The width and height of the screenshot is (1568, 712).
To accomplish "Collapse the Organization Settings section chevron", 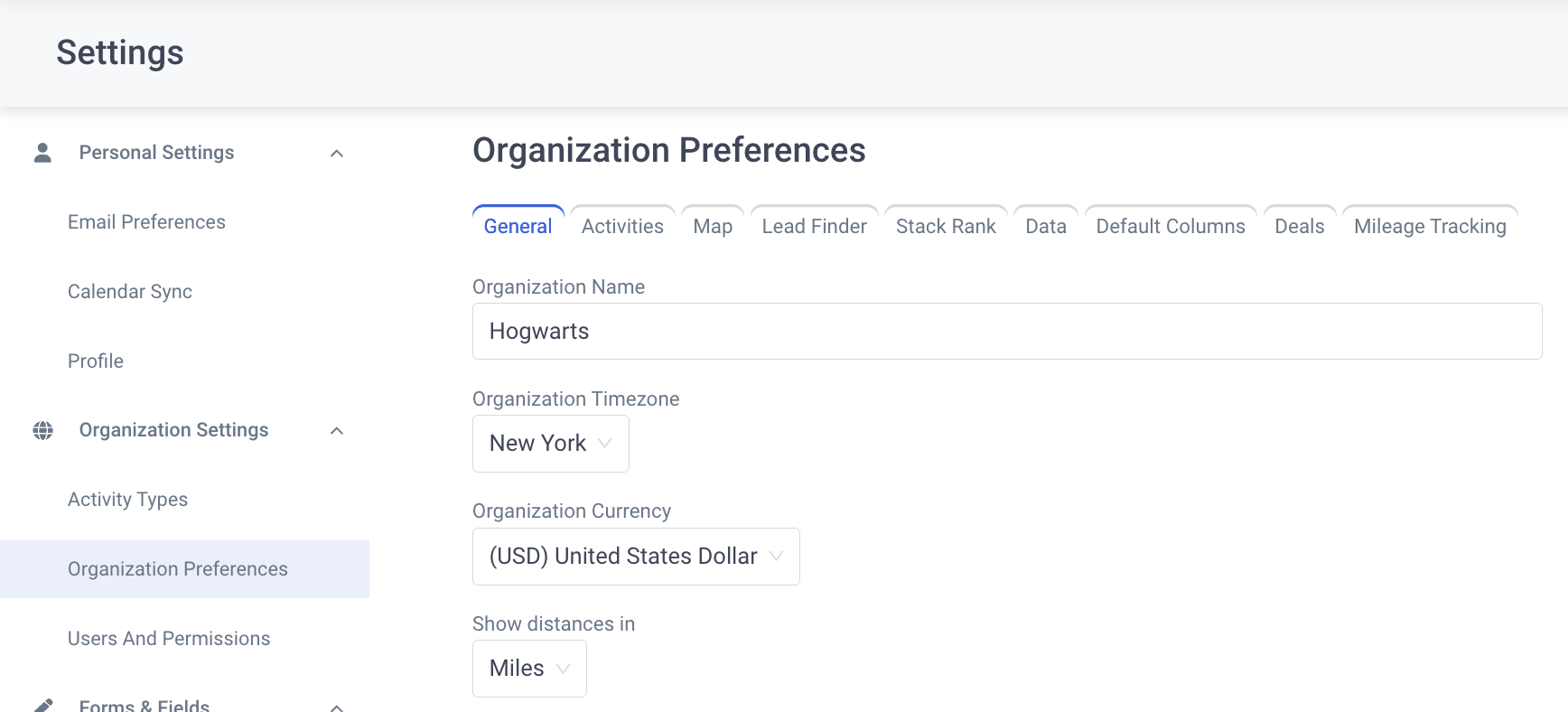I will click(x=337, y=431).
